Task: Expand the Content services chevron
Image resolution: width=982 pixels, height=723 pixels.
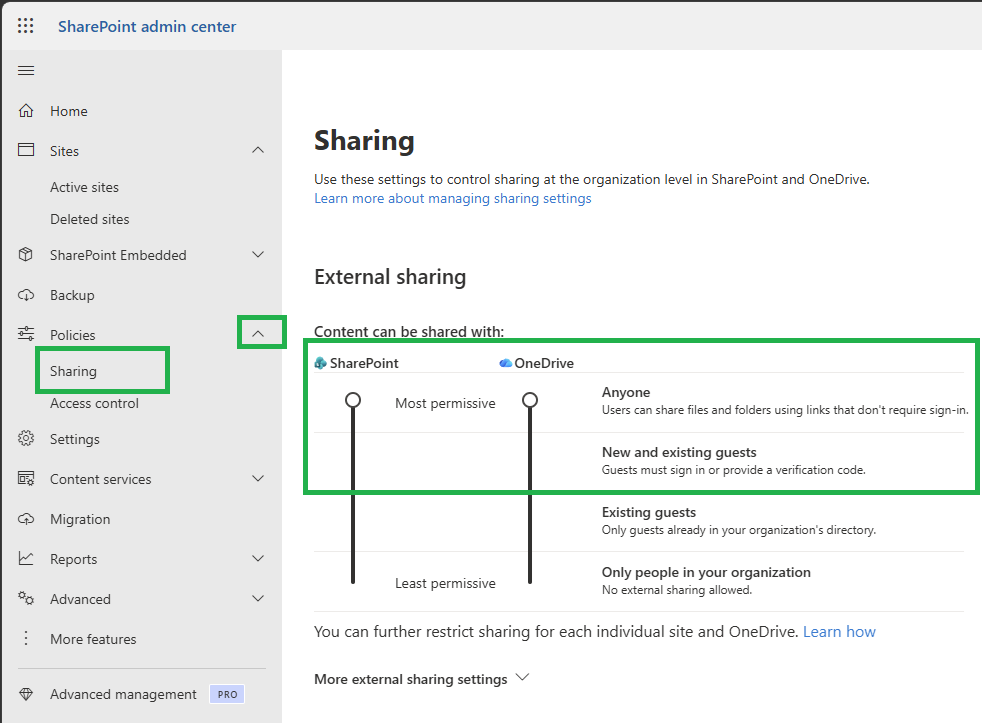Action: (x=258, y=479)
